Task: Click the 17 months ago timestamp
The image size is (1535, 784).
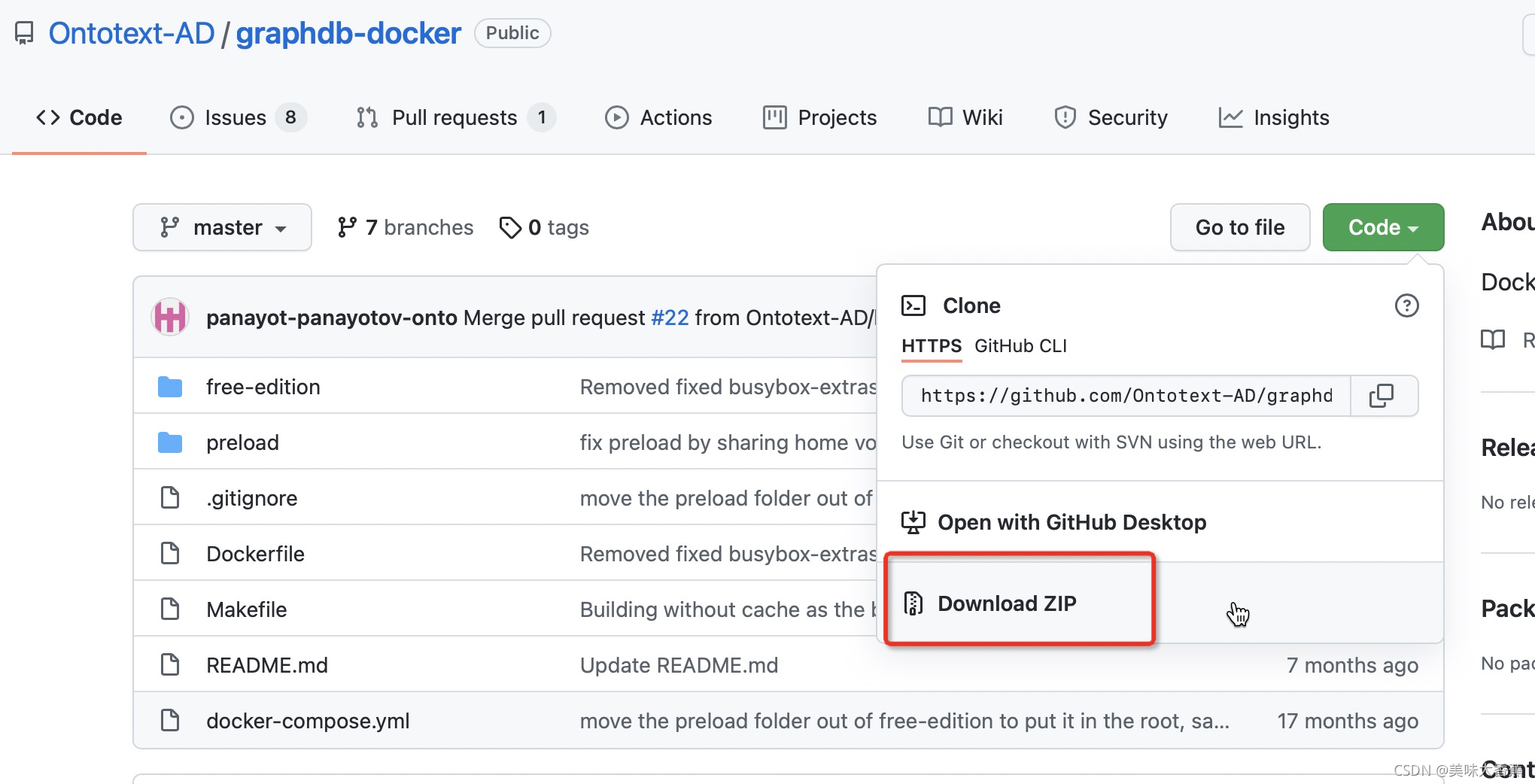Action: pyautogui.click(x=1348, y=721)
